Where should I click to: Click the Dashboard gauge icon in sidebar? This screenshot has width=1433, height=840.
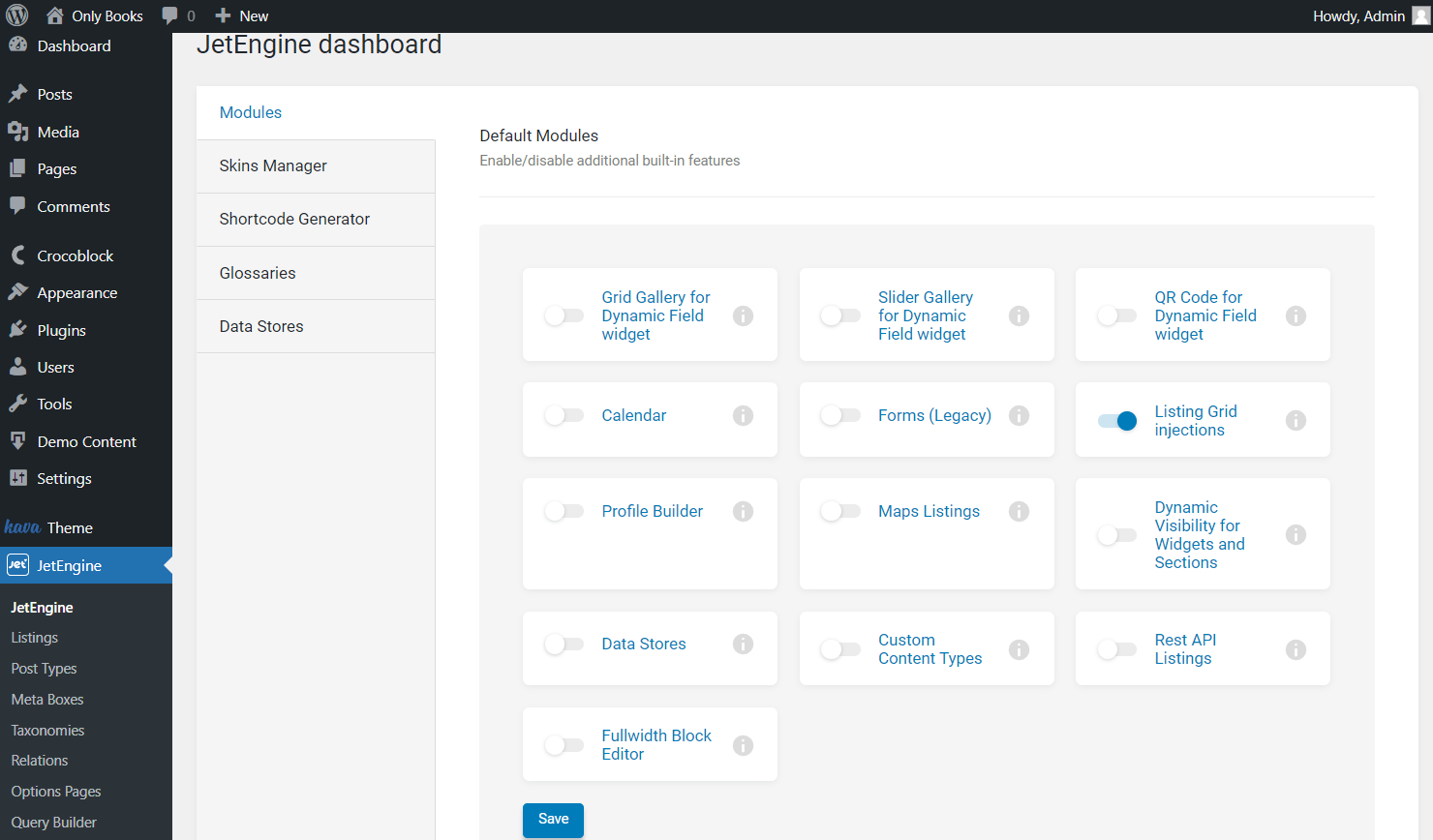click(x=17, y=45)
